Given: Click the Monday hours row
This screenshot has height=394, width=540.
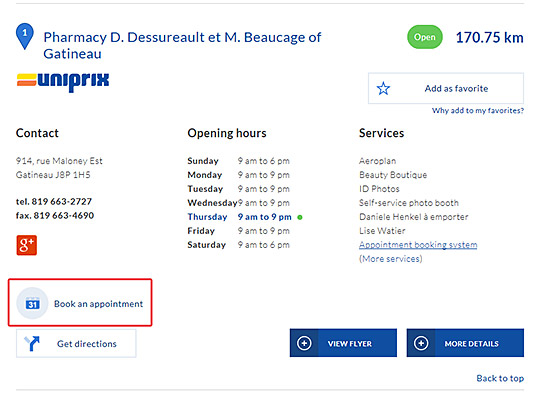Looking at the screenshot, I should coord(238,175).
